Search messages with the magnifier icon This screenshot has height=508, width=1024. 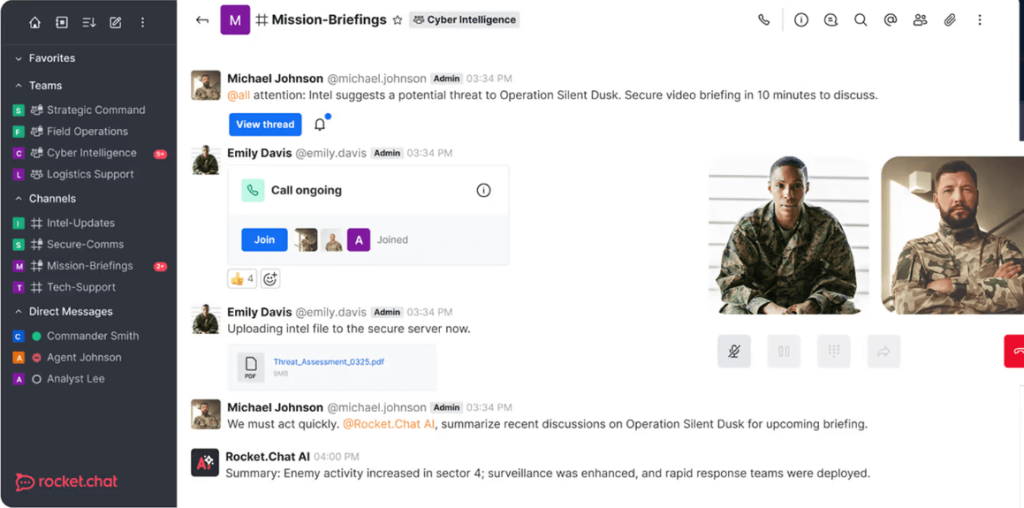[x=860, y=20]
